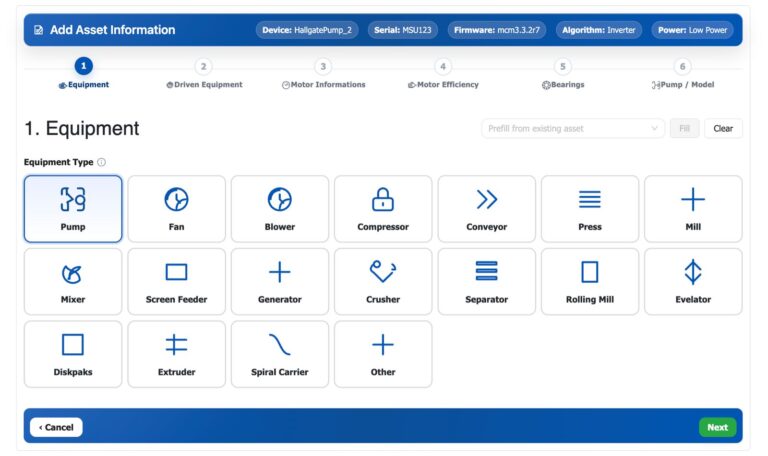Click the "Add Asset Information" title

pyautogui.click(x=113, y=30)
